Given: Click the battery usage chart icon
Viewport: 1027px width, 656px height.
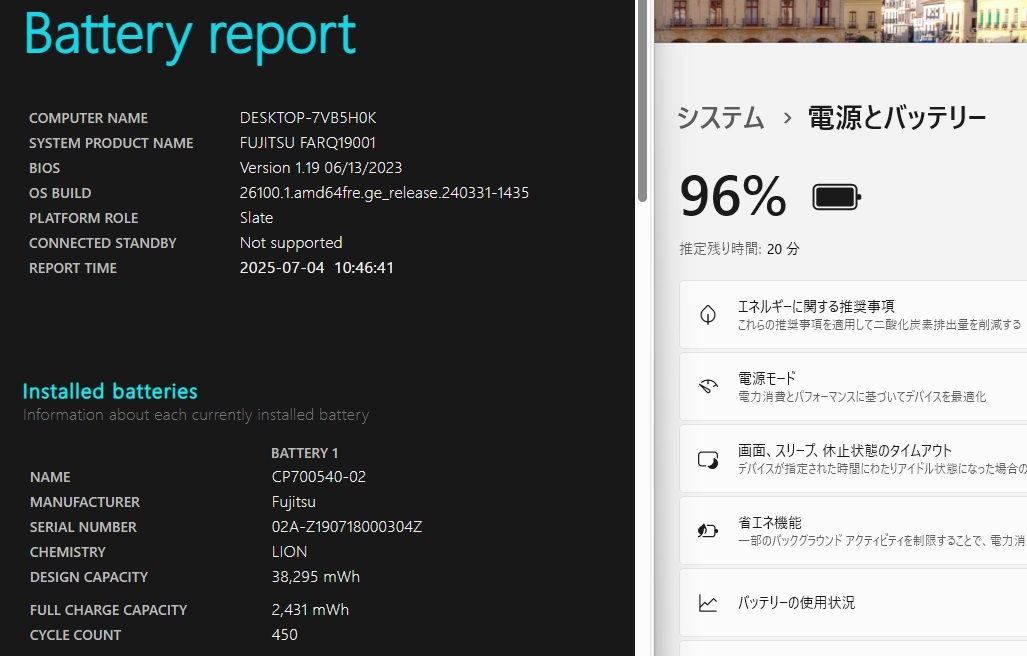Looking at the screenshot, I should (x=708, y=603).
